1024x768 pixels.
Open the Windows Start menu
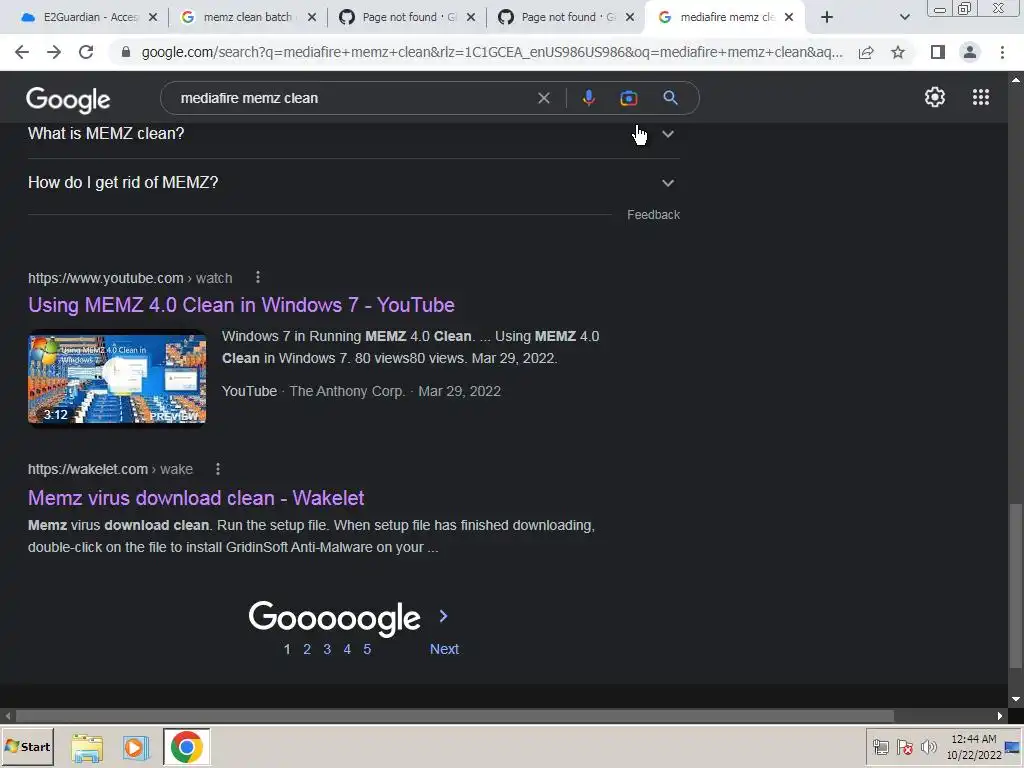(27, 746)
